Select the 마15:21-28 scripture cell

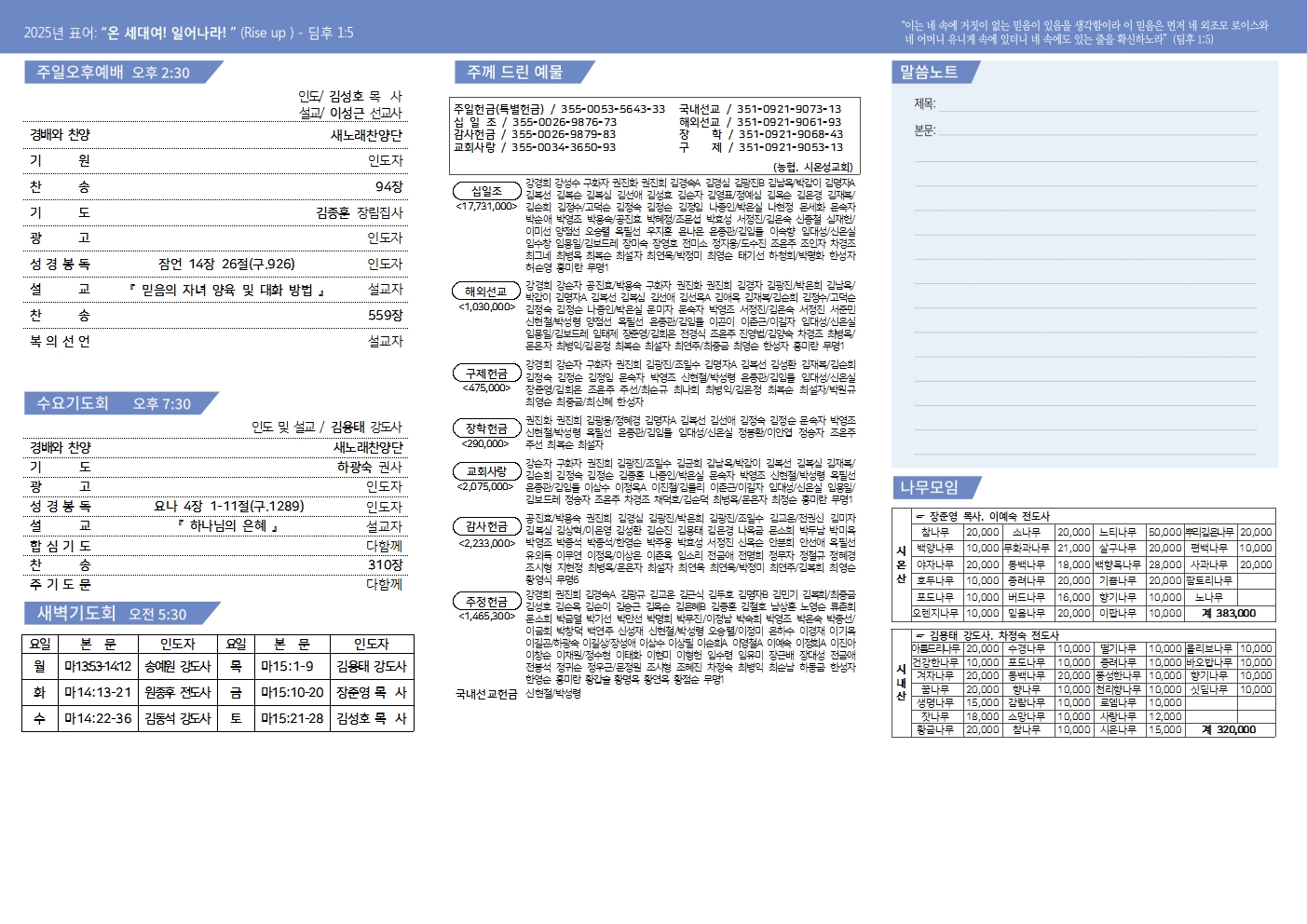click(x=293, y=719)
